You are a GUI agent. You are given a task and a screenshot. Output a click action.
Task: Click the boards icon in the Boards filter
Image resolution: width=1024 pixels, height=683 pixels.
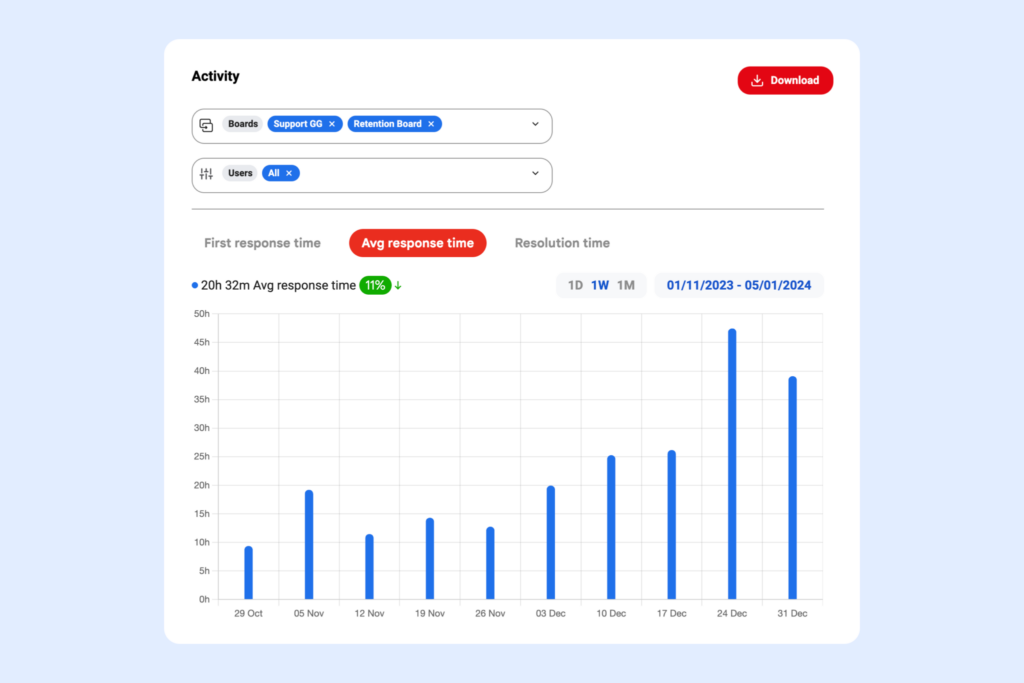206,125
